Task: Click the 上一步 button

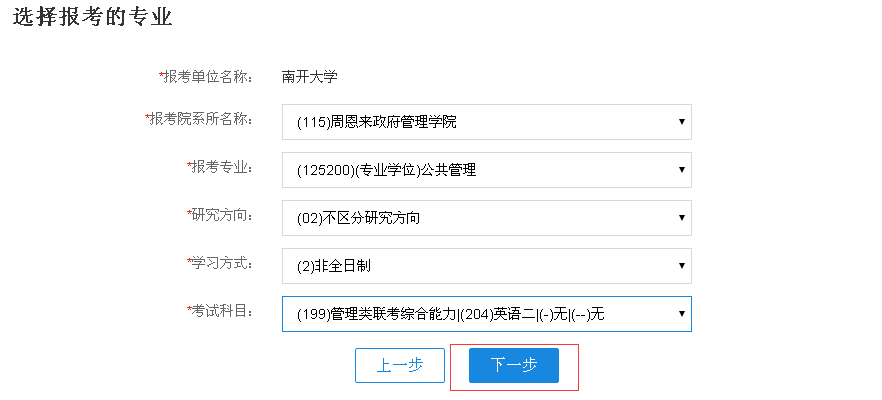Action: pos(399,365)
